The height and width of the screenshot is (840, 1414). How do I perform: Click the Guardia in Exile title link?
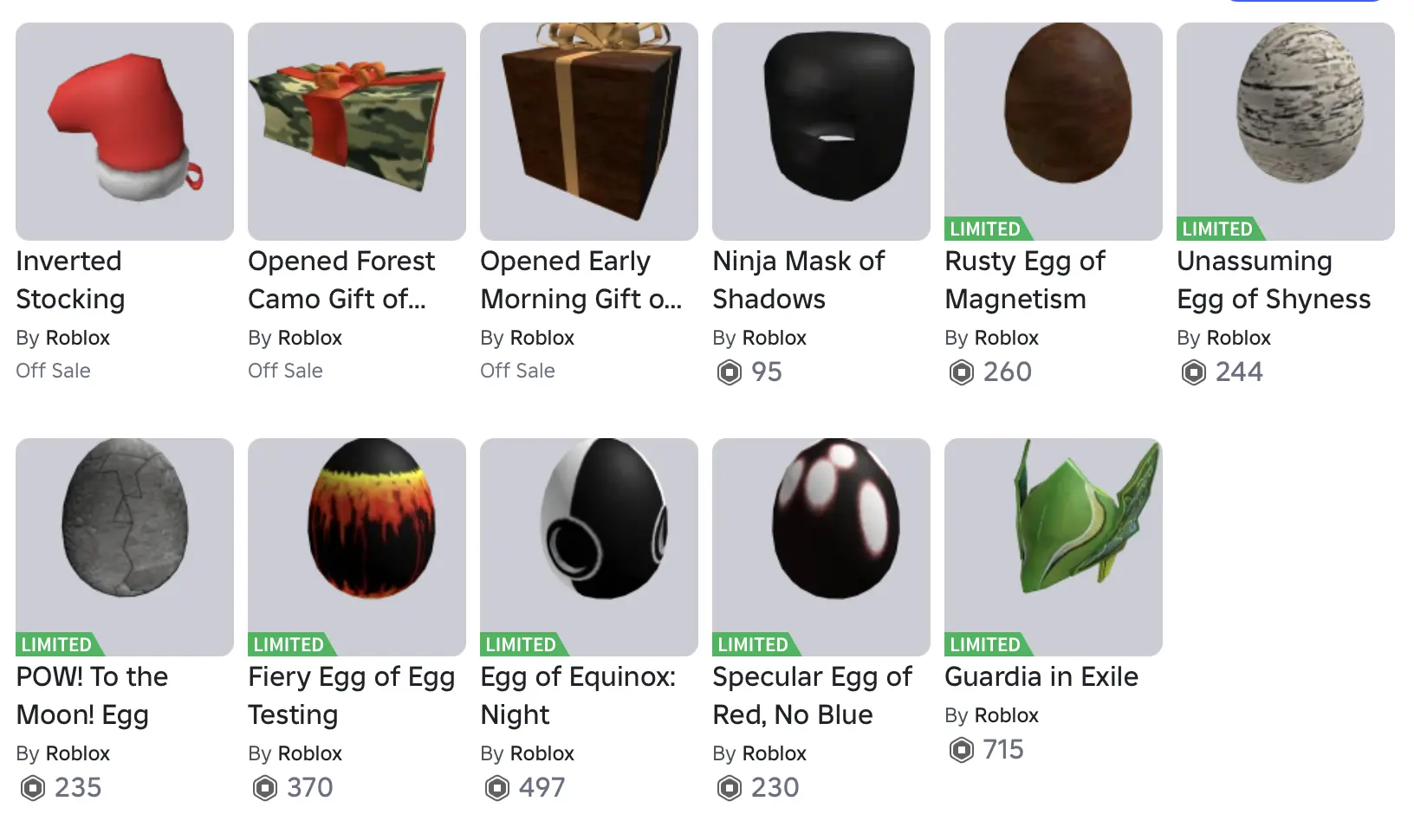[1041, 677]
